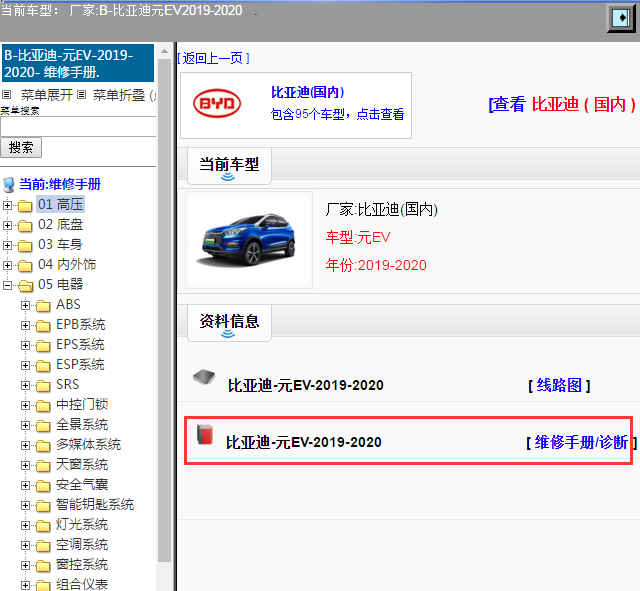Expand the ESP系统 subfolder
The width and height of the screenshot is (640, 591).
(x=25, y=365)
